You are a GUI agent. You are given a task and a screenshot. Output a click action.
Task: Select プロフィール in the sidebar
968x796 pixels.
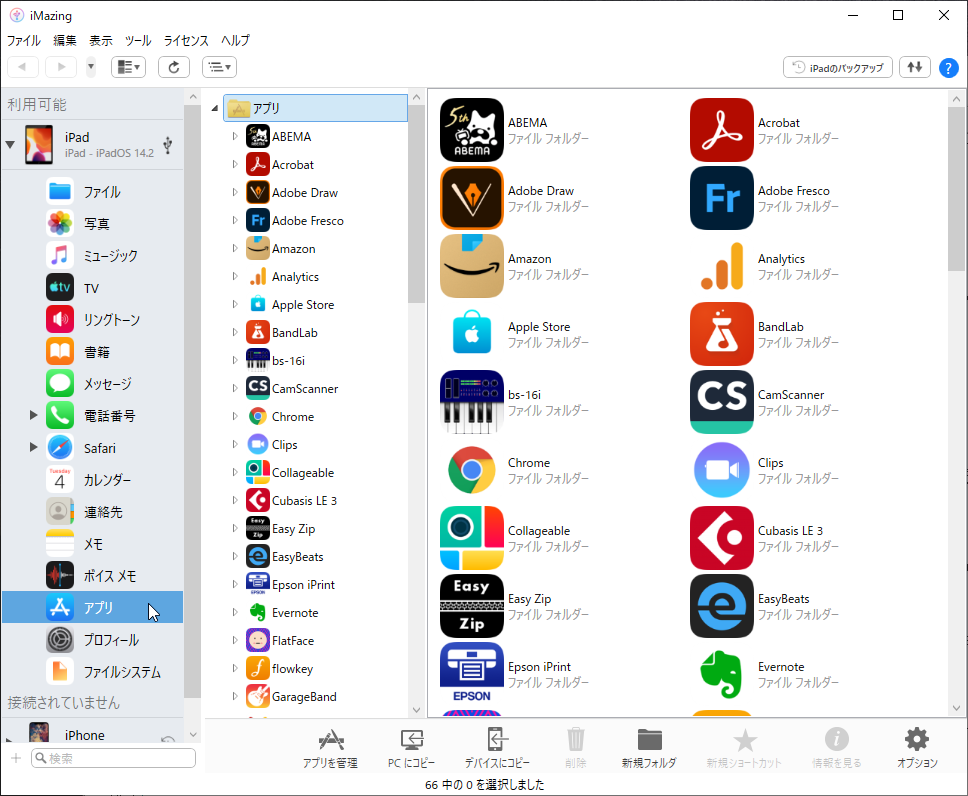[x=93, y=640]
